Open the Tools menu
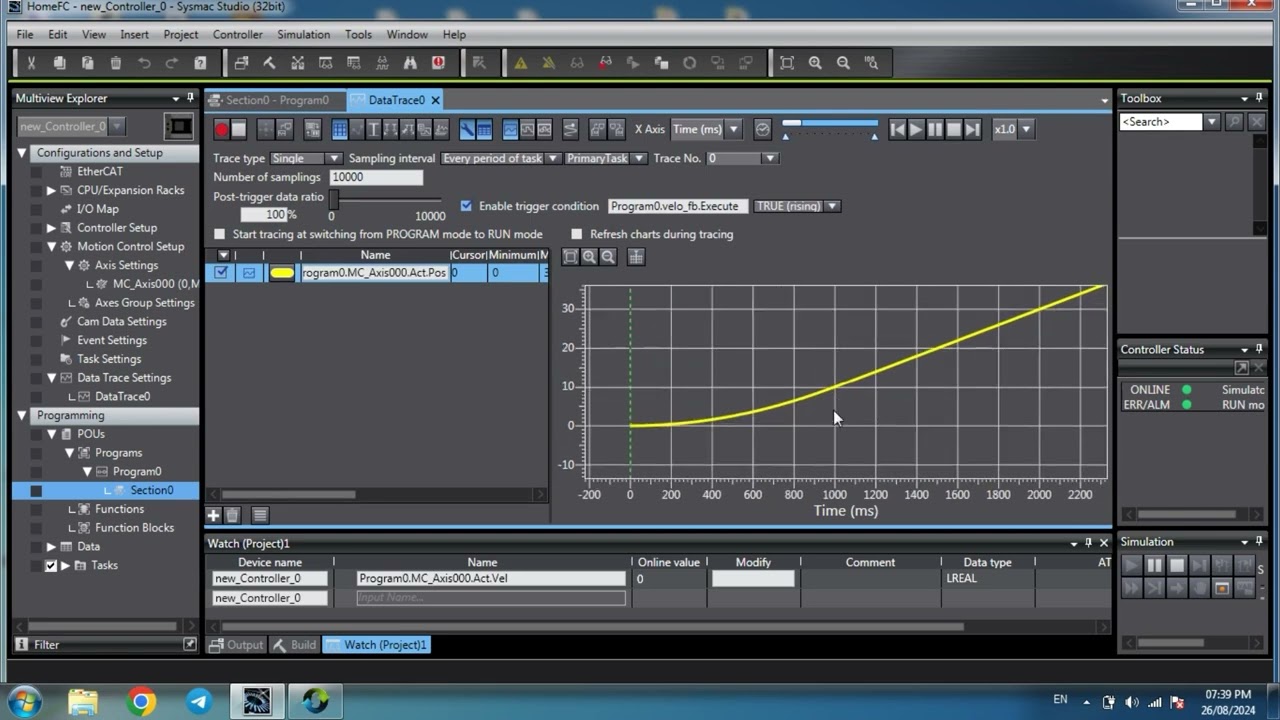1280x720 pixels. point(358,34)
